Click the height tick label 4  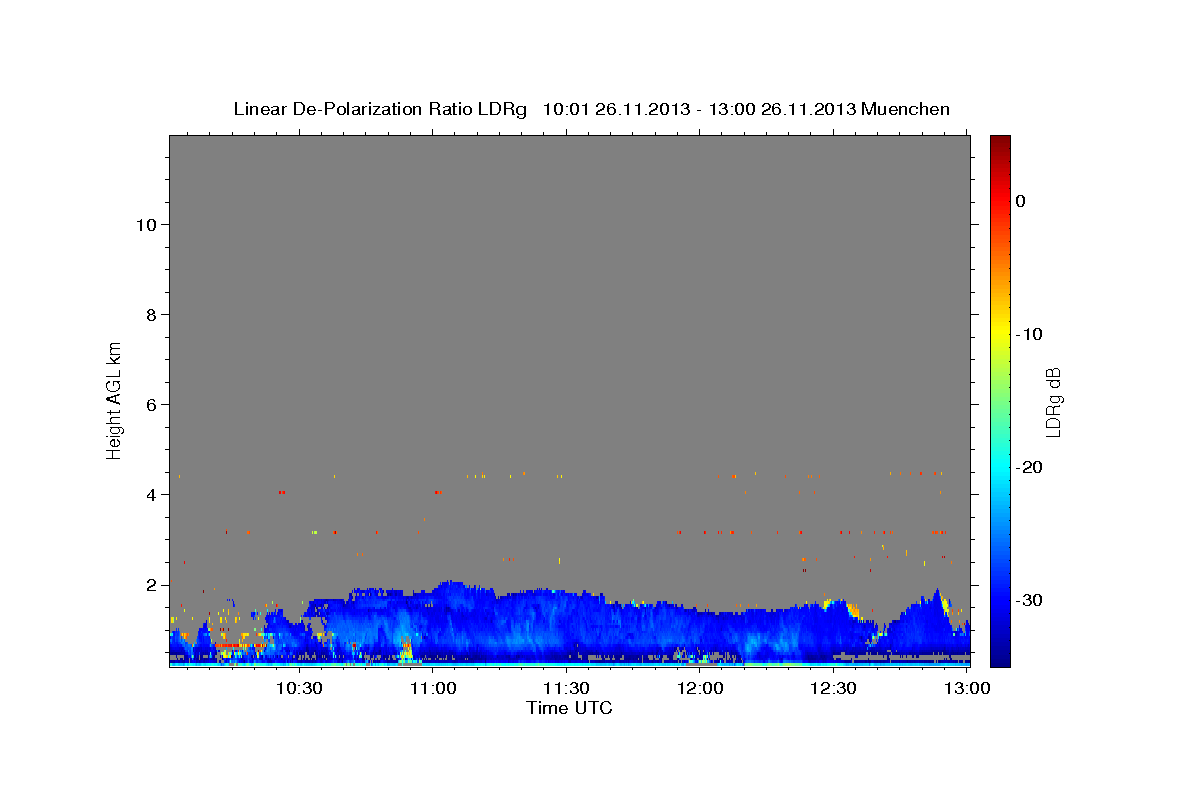(150, 495)
